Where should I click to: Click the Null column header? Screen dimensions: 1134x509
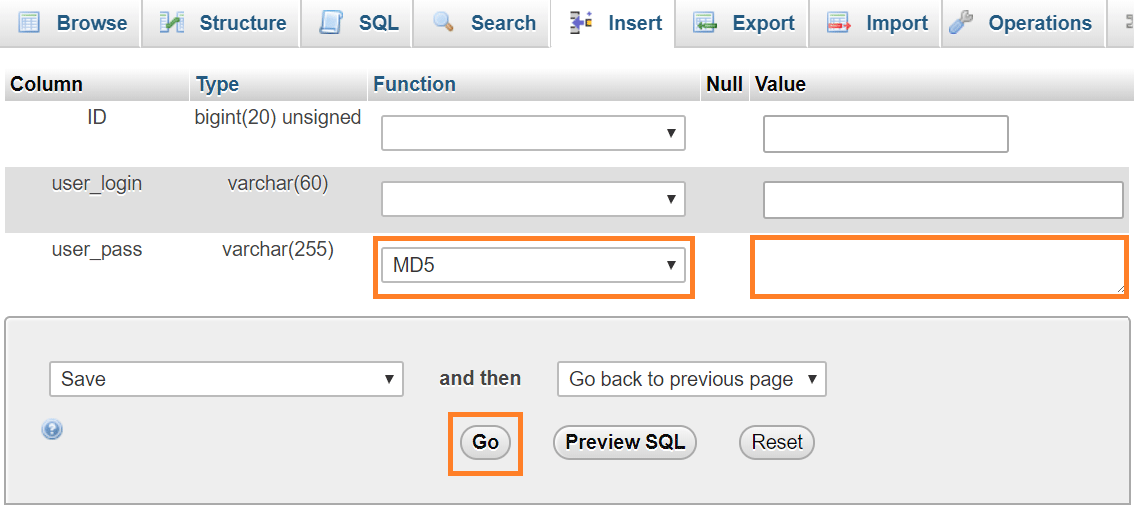coord(725,85)
